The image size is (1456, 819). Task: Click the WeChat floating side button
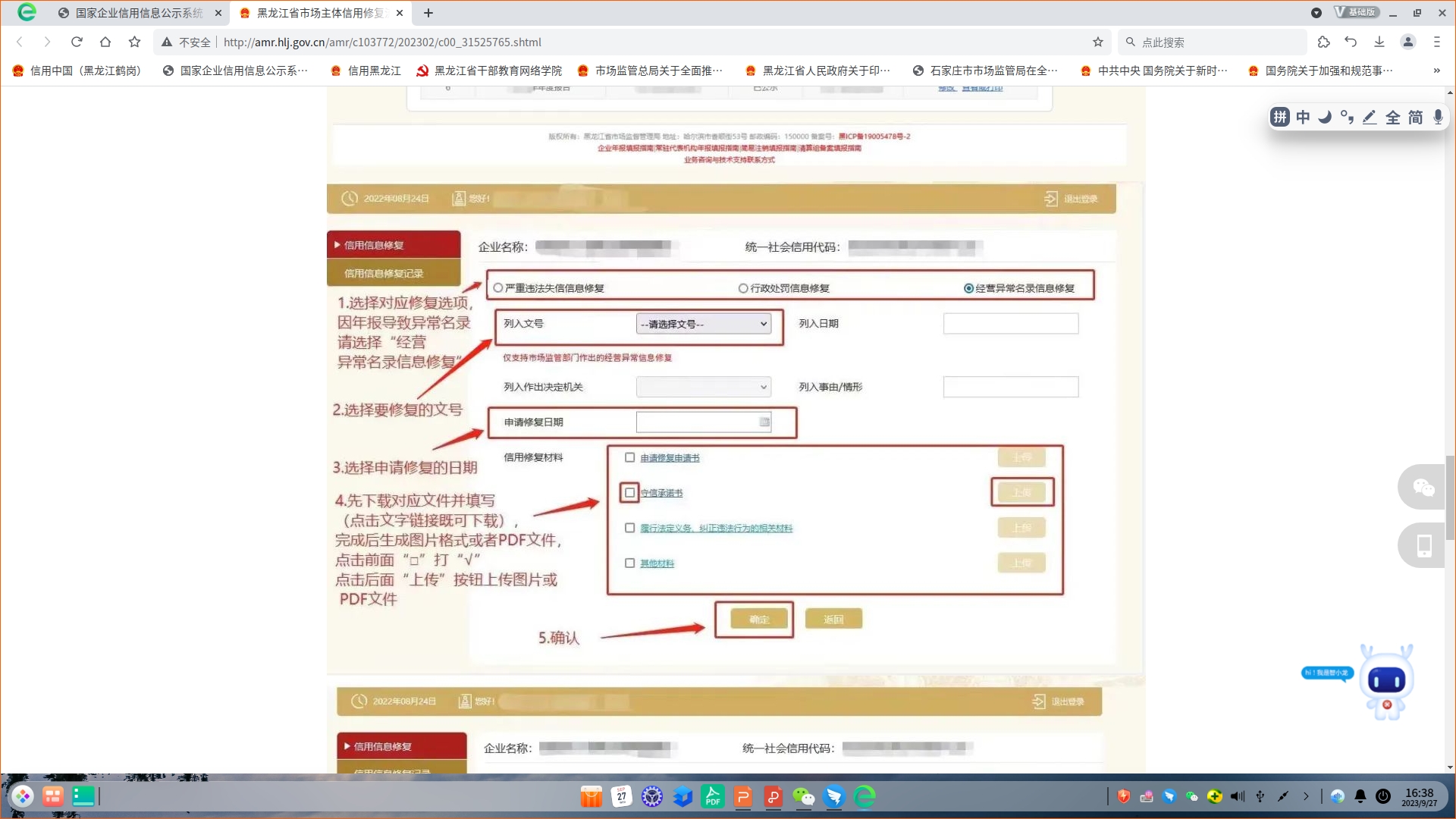pos(1423,487)
